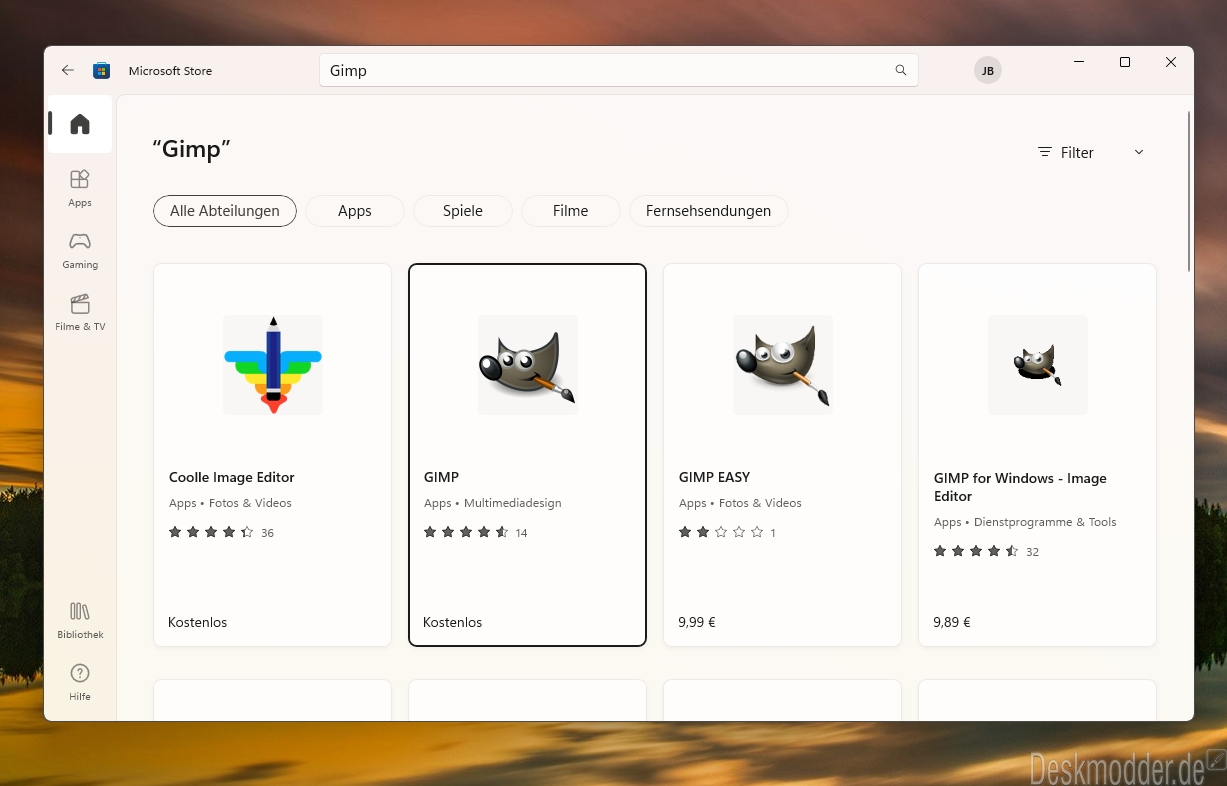Open the GIMP EASY title
The height and width of the screenshot is (786, 1227).
(715, 477)
